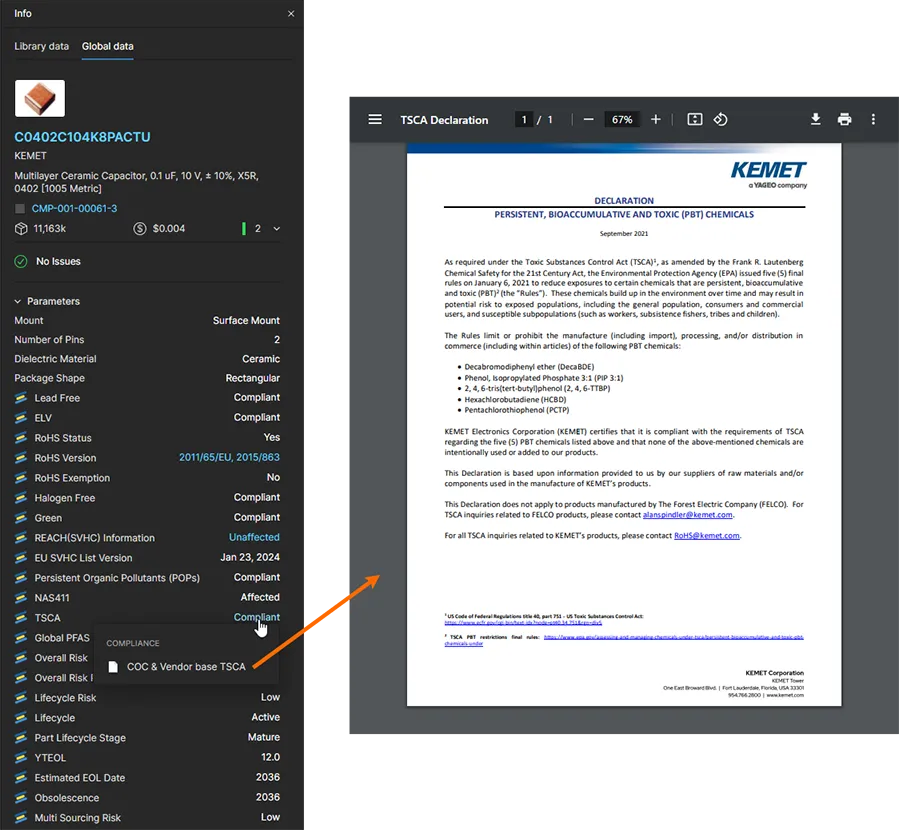
Task: Click alanspindler@kemet.com email link
Action: click(x=687, y=515)
